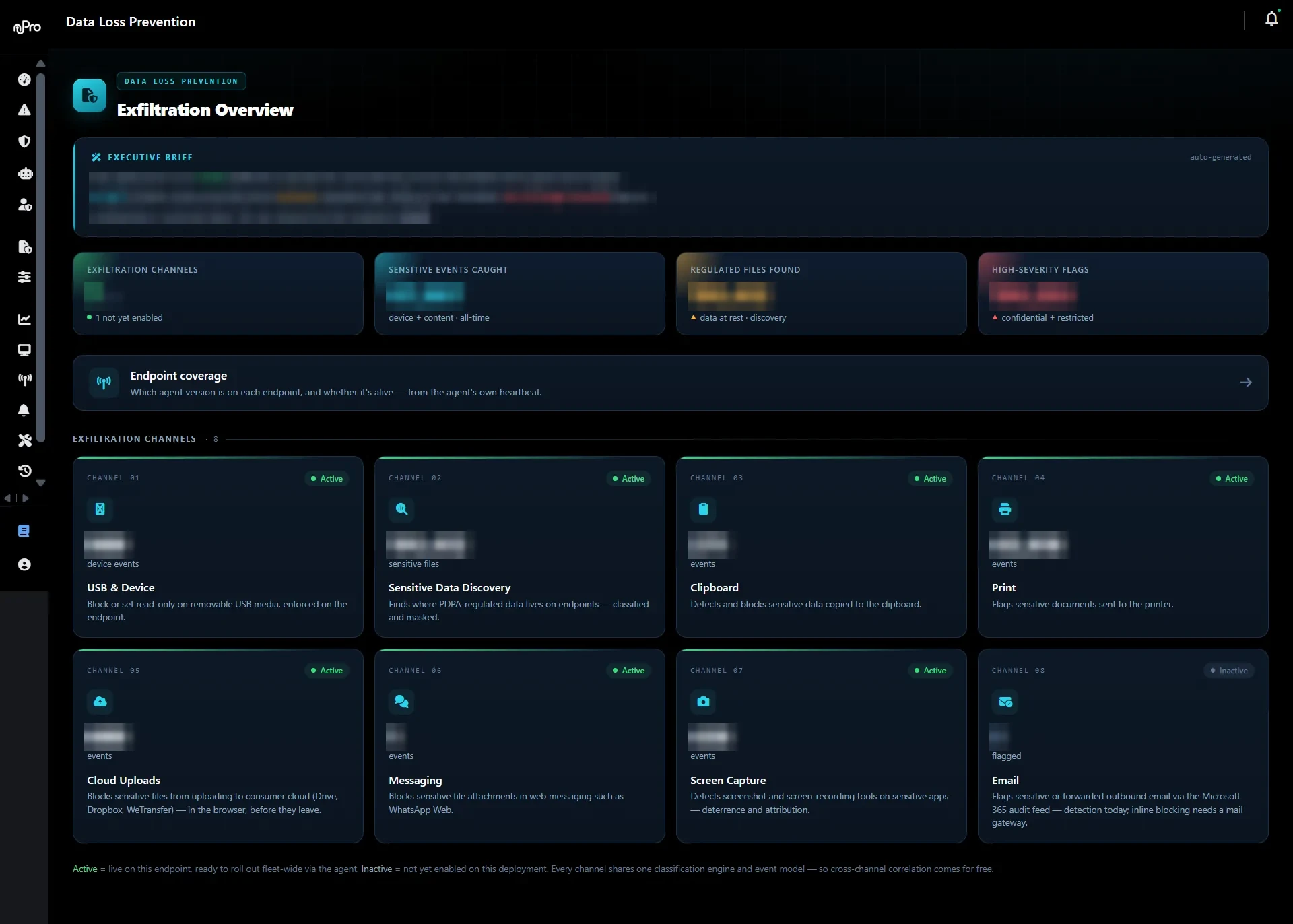
Task: Click the Endpoint coverage antenna icon
Action: point(104,383)
